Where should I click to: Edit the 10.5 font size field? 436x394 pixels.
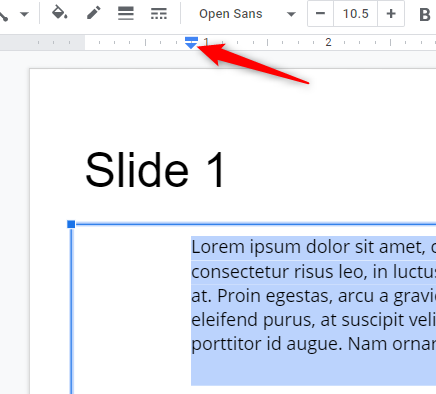click(355, 14)
